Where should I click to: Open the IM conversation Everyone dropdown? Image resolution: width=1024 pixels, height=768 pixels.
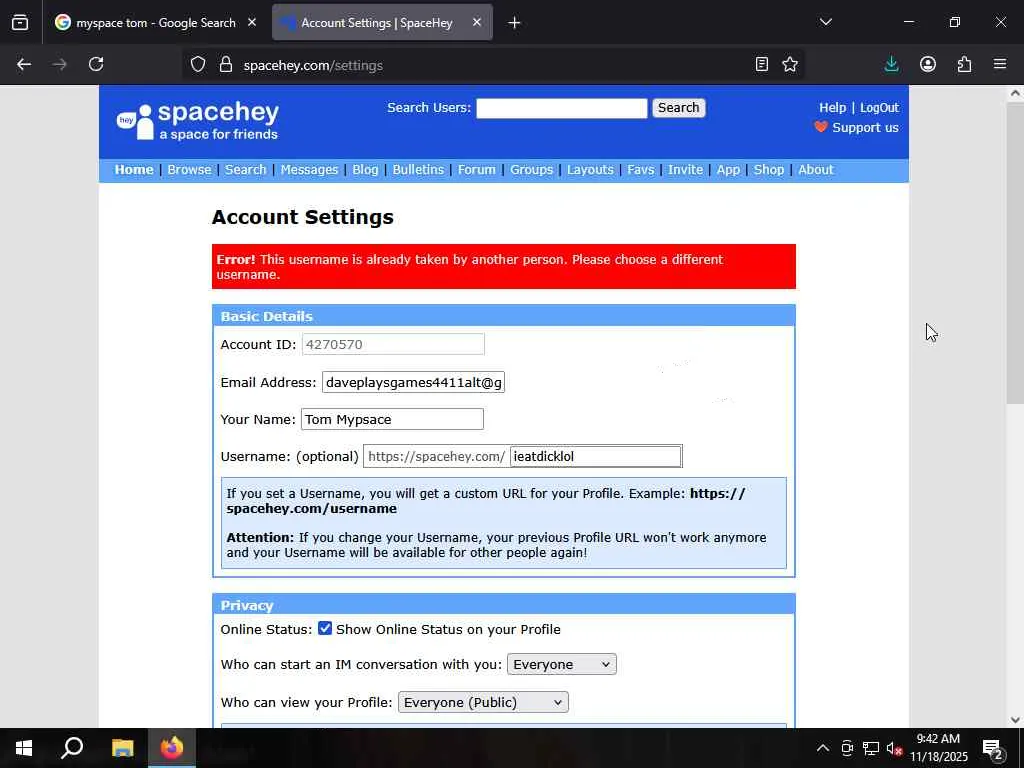point(562,664)
